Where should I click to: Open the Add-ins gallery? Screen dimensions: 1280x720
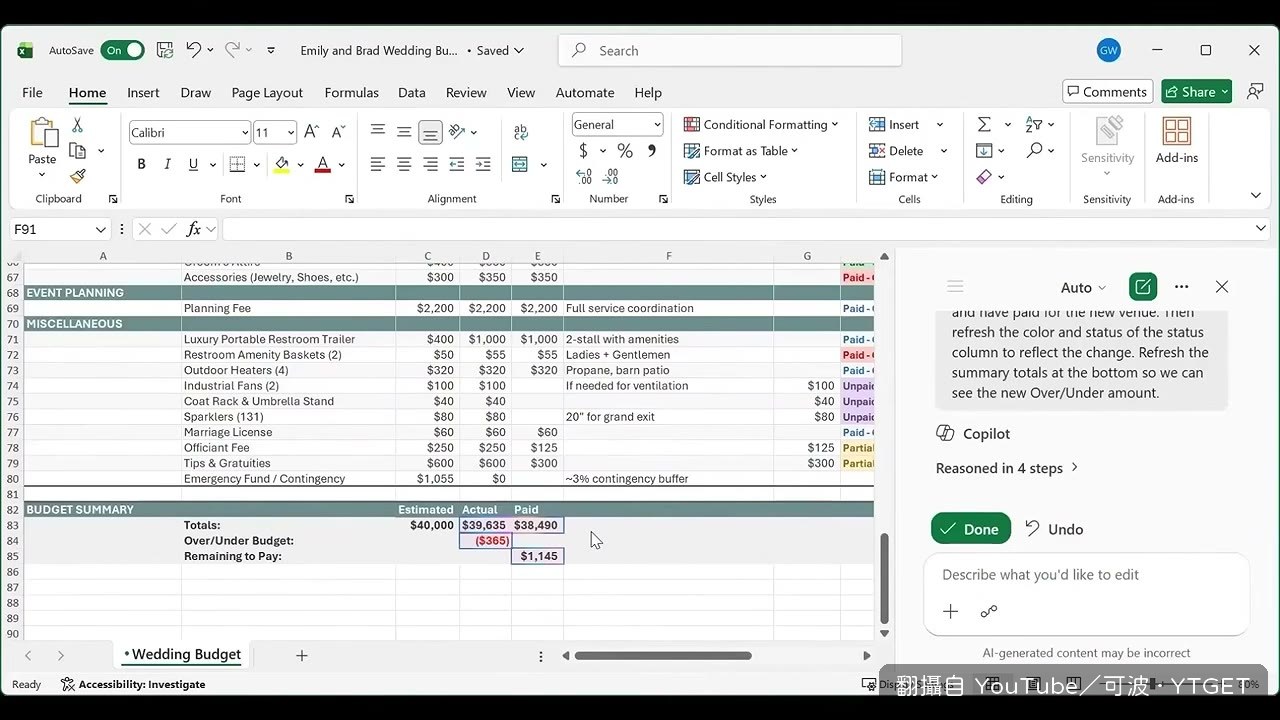1177,140
